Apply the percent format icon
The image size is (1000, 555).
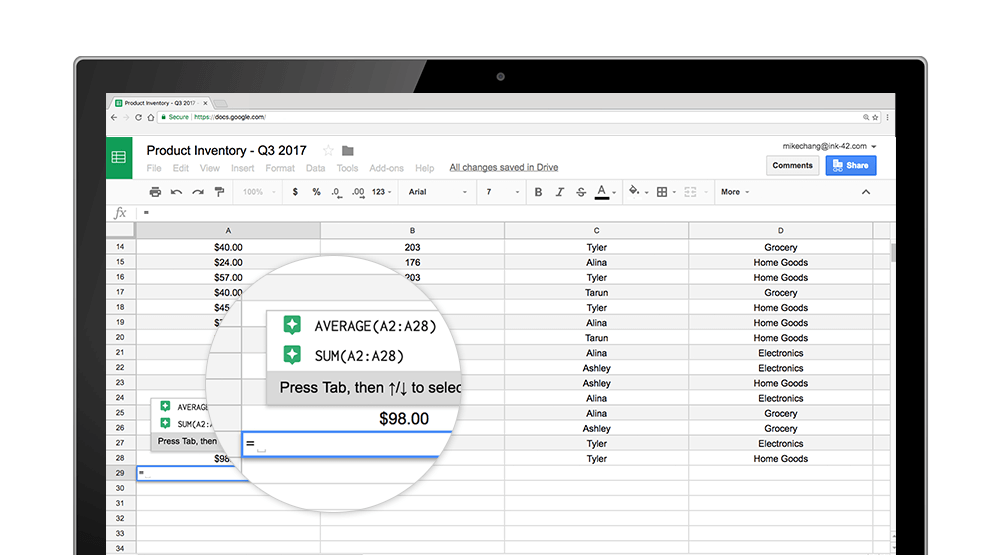[316, 192]
